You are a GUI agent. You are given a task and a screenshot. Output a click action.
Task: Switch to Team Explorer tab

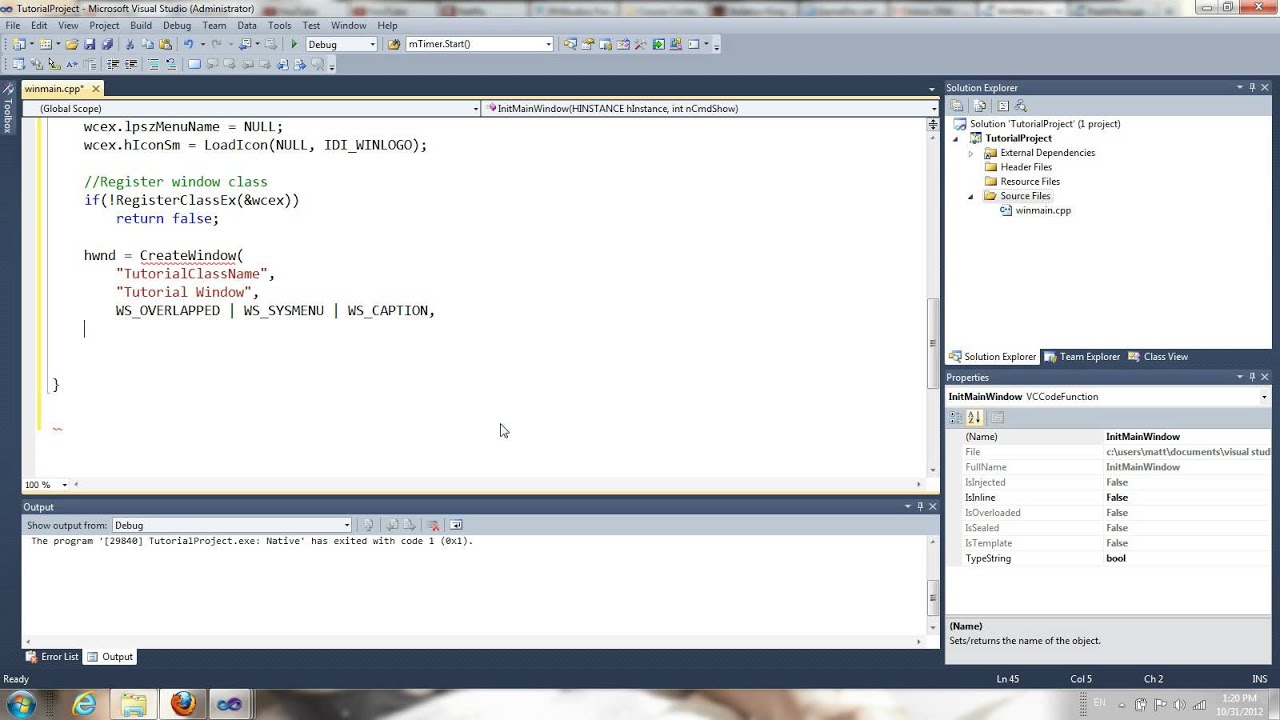pyautogui.click(x=1082, y=357)
